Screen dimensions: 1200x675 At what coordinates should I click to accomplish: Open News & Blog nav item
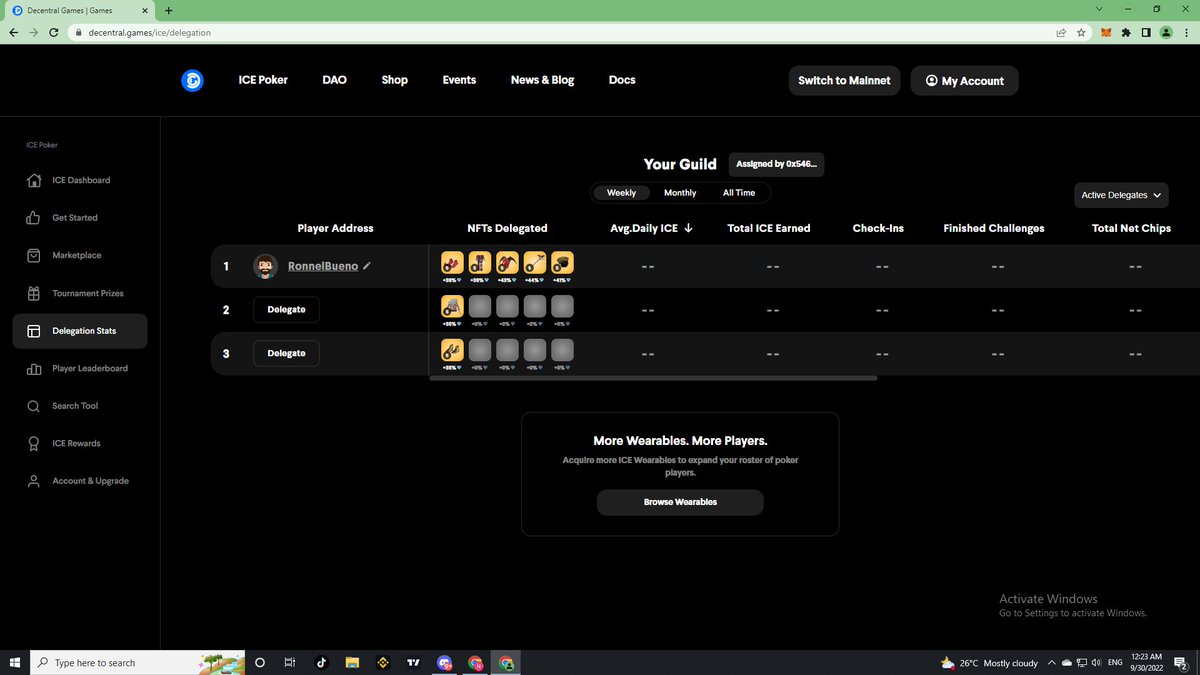(542, 80)
